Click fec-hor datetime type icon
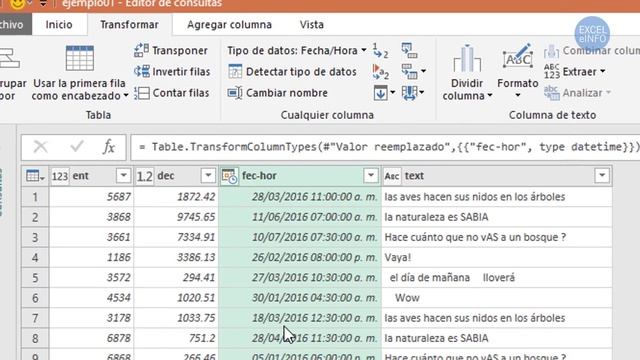Viewport: 640px width, 360px height. pyautogui.click(x=229, y=176)
